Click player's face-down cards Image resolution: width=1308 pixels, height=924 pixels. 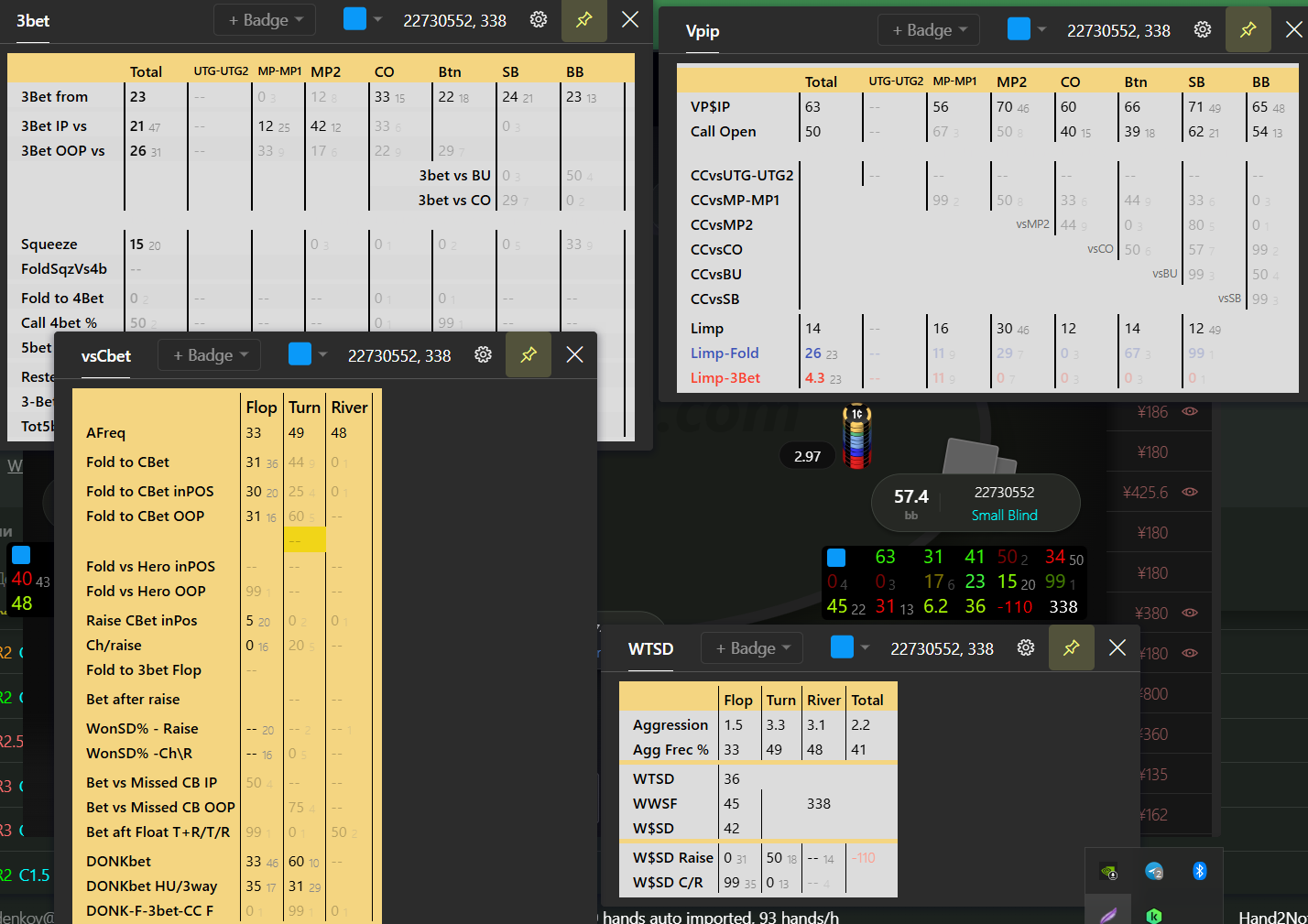[979, 457]
